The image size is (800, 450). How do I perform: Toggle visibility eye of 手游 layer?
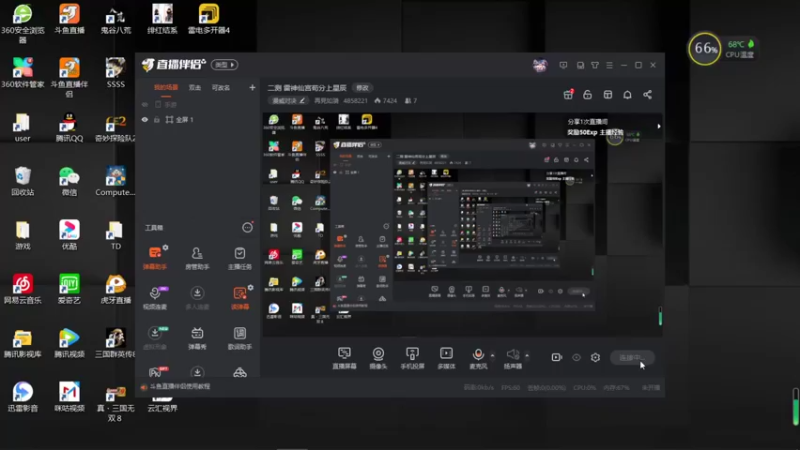[x=145, y=105]
